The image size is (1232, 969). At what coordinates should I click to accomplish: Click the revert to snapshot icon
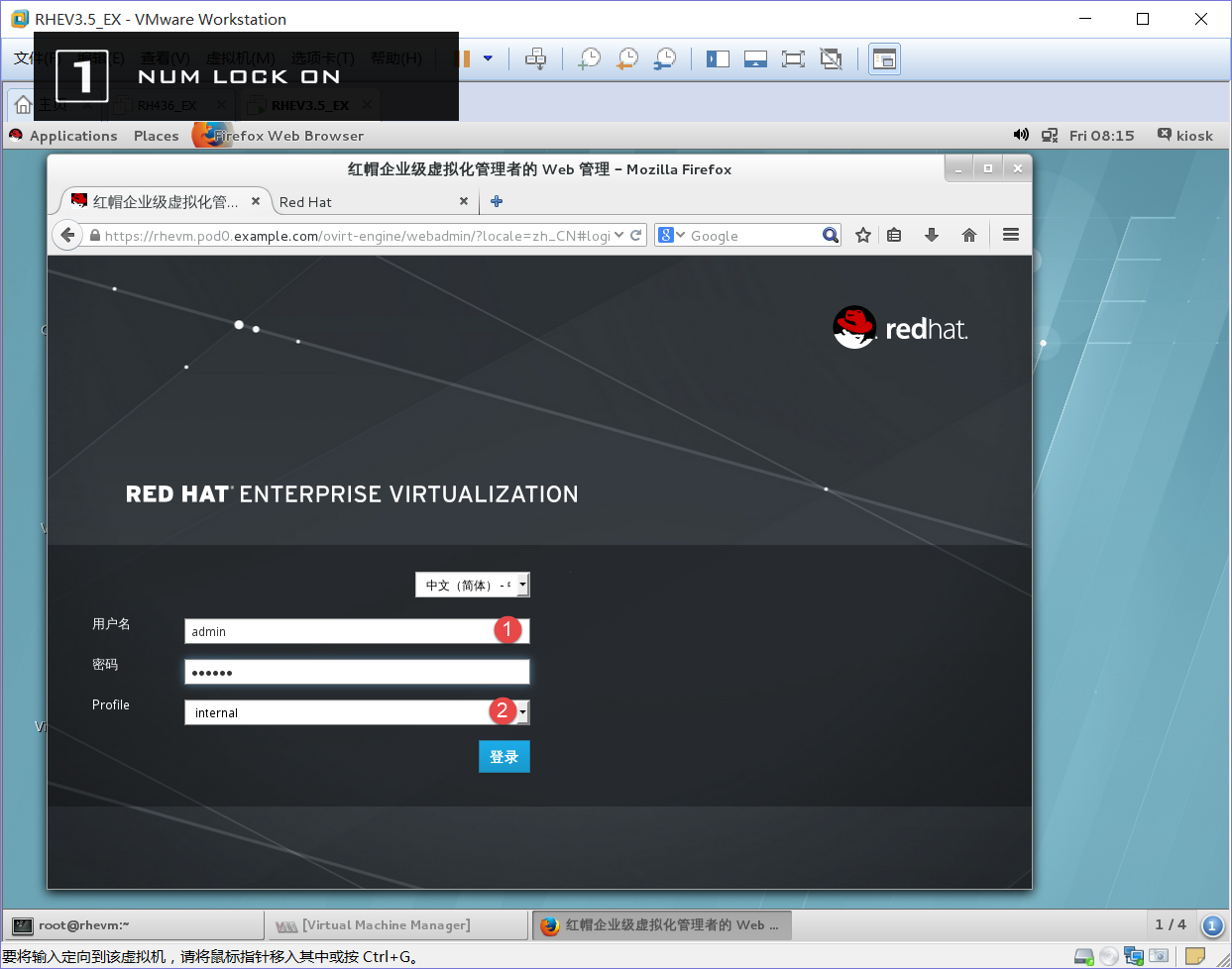[x=627, y=59]
